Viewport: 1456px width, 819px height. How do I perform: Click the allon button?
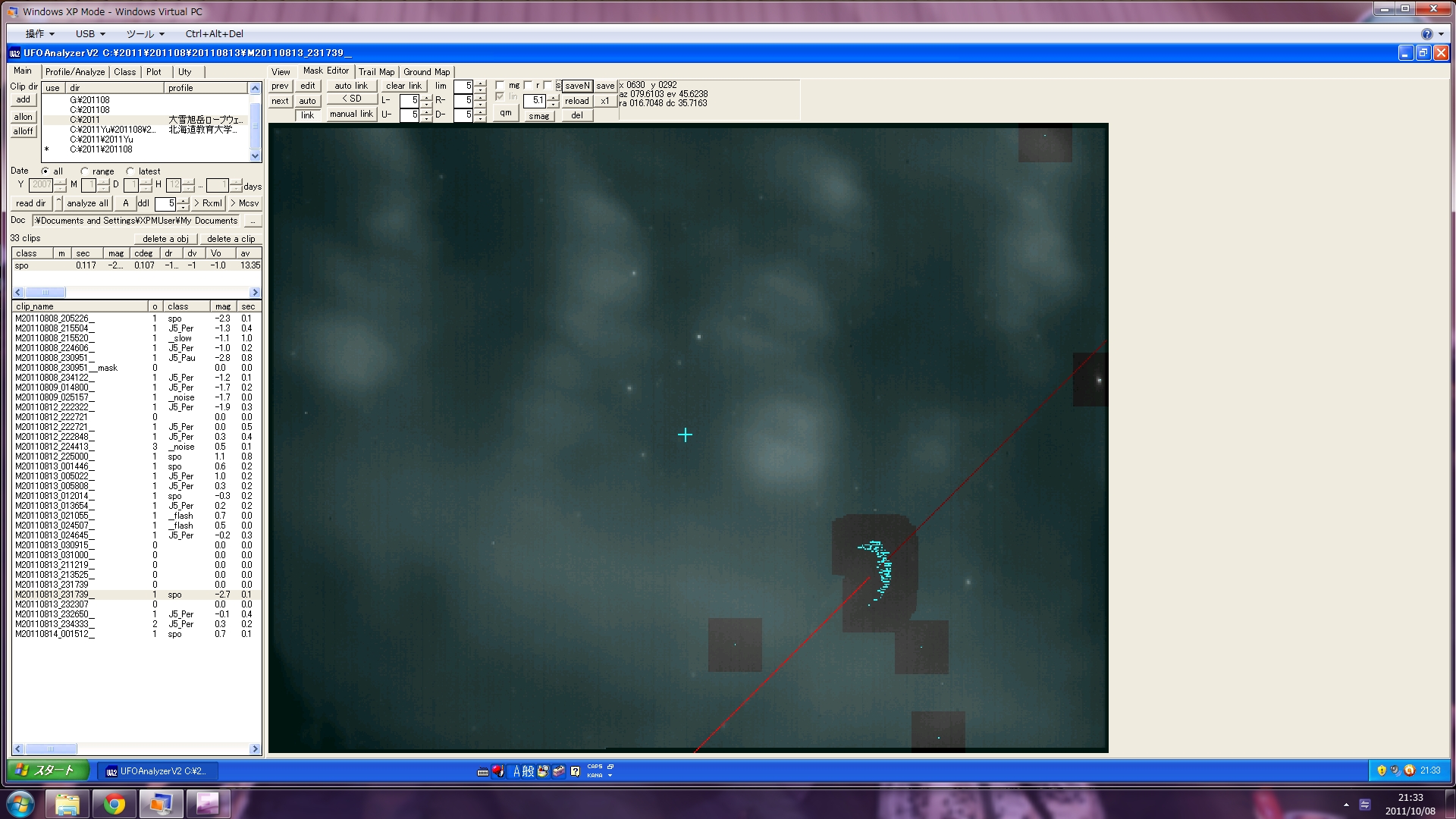click(24, 117)
